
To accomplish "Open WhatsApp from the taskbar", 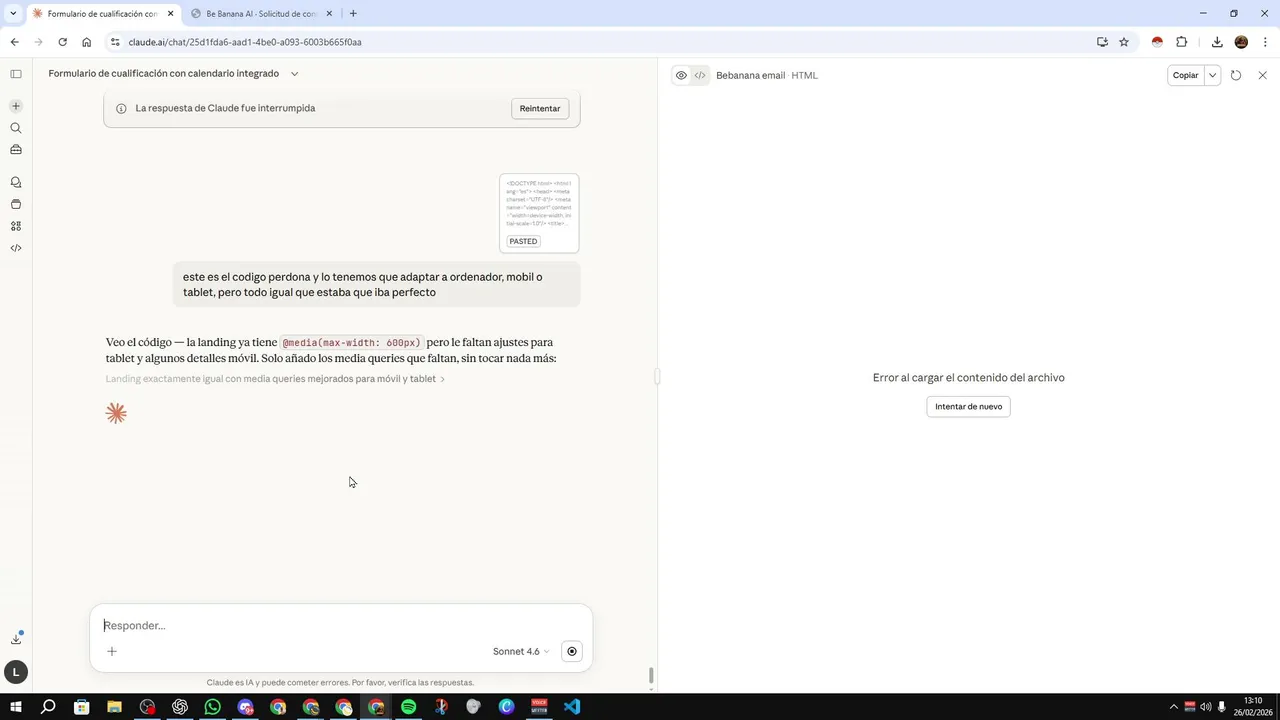I will pos(212,707).
